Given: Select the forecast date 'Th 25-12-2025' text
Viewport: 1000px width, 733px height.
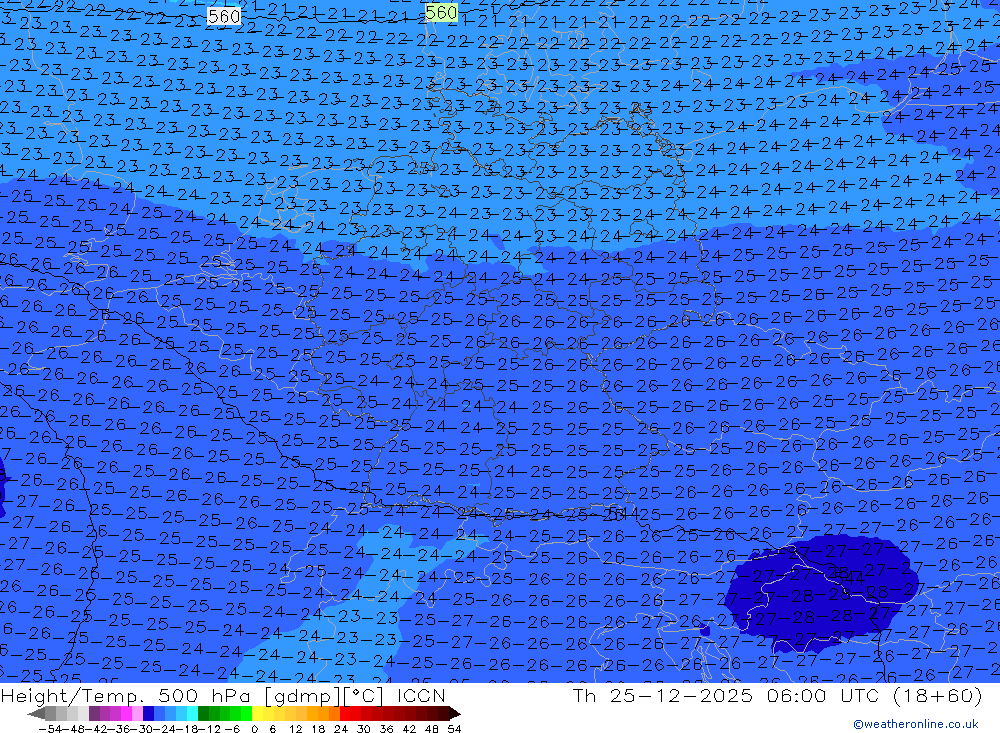Looking at the screenshot, I should coord(663,695).
